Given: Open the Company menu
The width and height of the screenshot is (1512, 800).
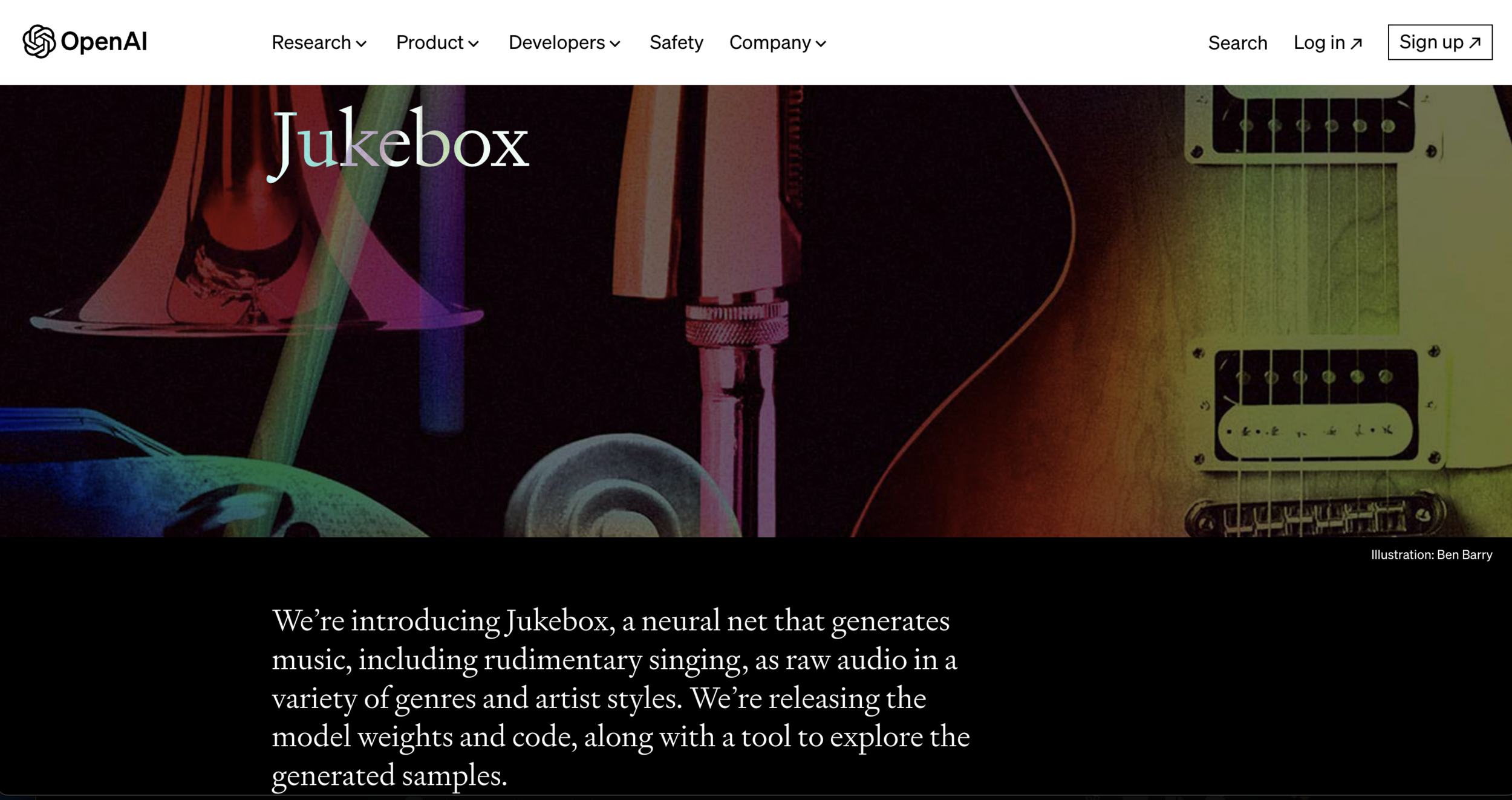Looking at the screenshot, I should tap(778, 42).
